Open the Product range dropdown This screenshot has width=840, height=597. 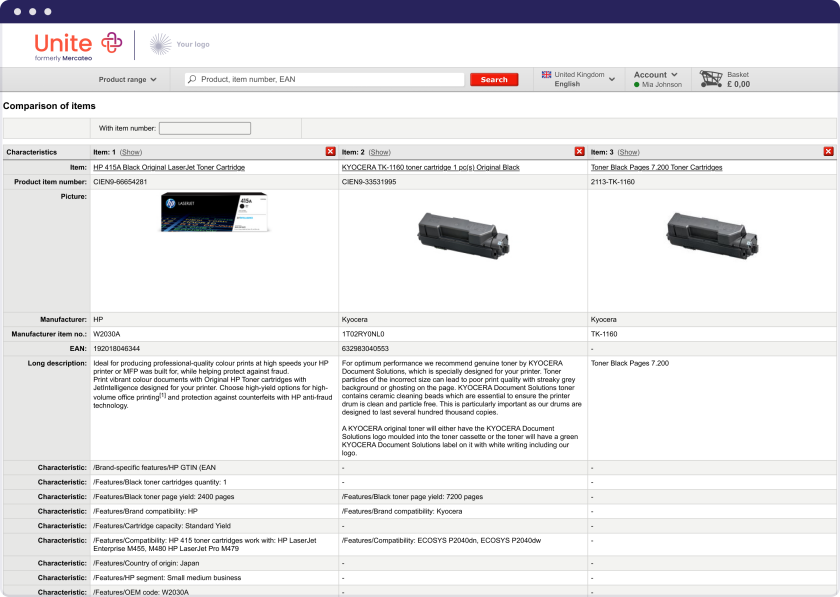(128, 79)
